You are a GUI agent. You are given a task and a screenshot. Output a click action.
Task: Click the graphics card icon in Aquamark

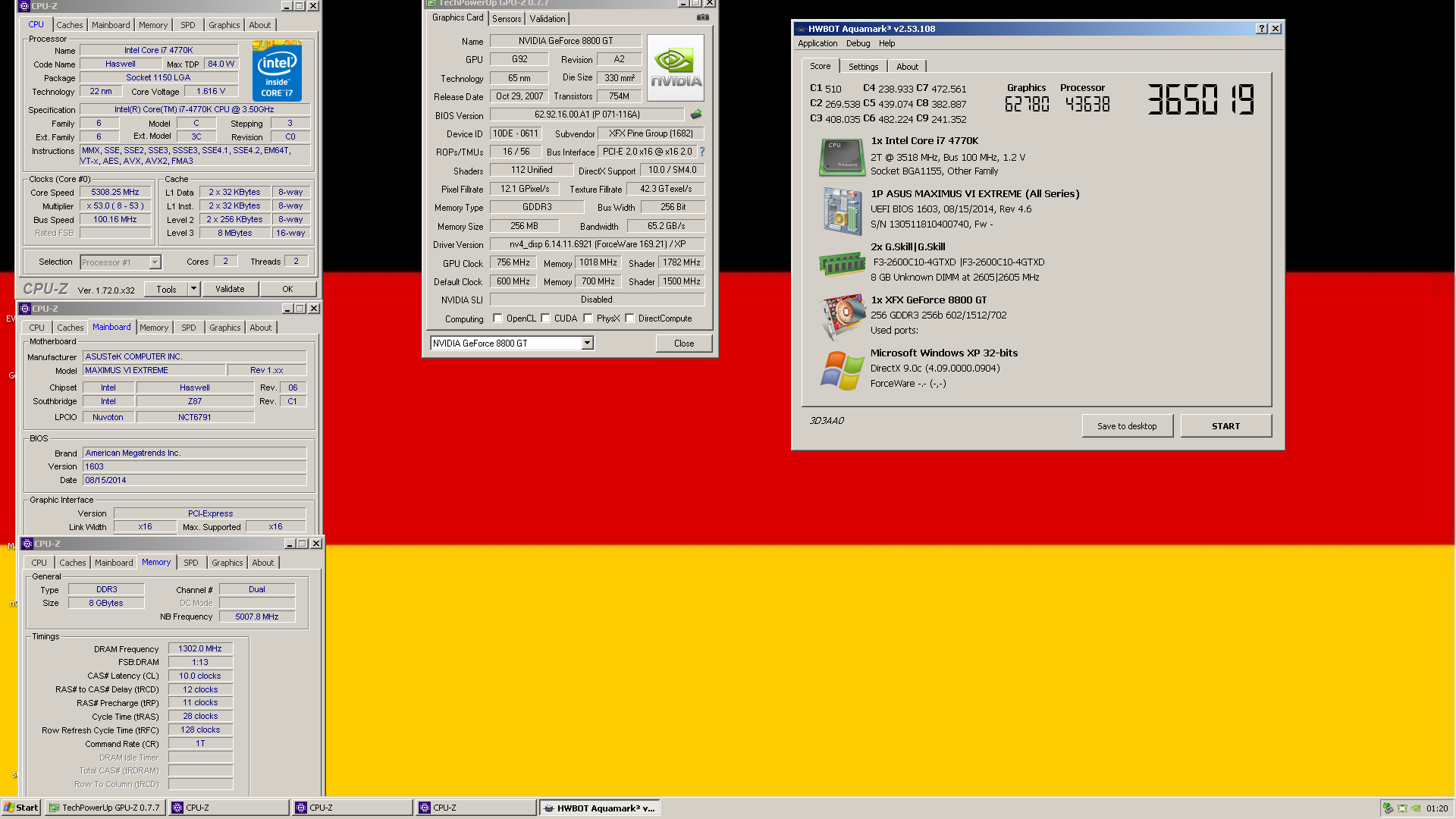point(842,316)
